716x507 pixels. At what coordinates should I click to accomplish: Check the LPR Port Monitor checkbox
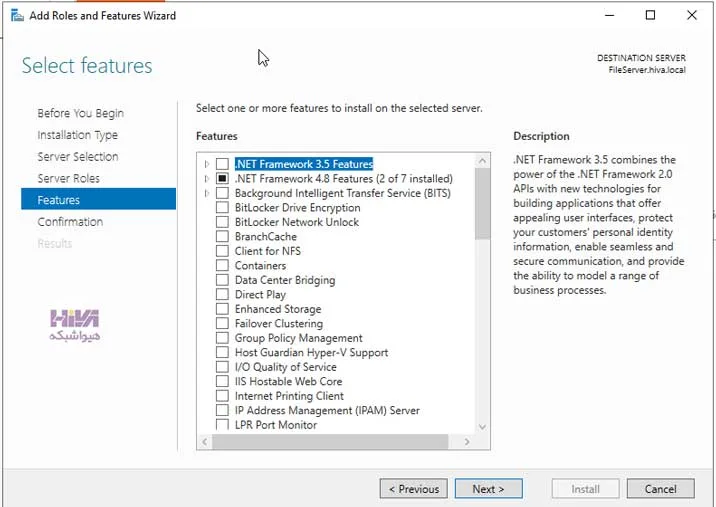point(222,425)
